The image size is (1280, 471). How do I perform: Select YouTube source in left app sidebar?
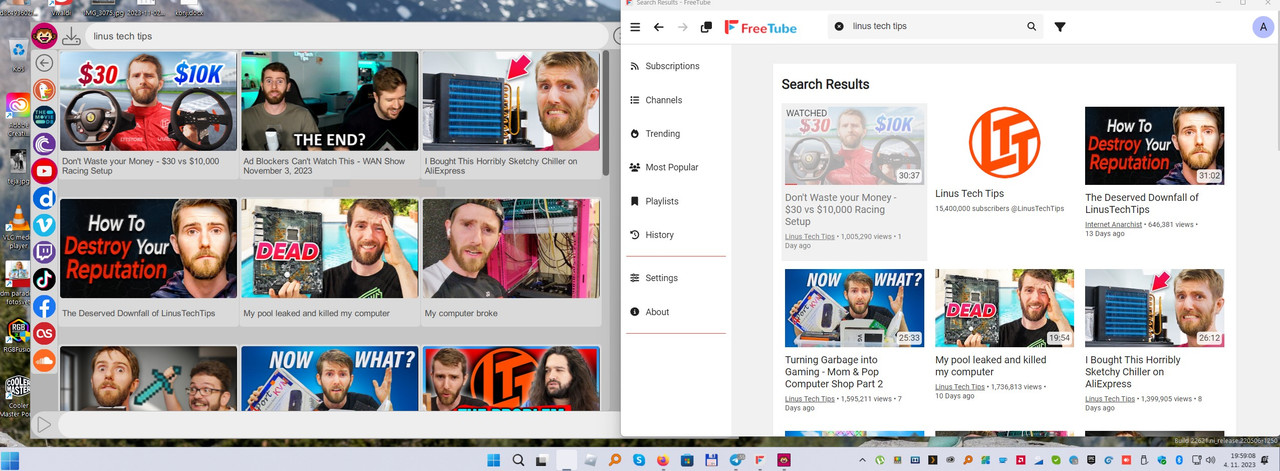(x=44, y=171)
